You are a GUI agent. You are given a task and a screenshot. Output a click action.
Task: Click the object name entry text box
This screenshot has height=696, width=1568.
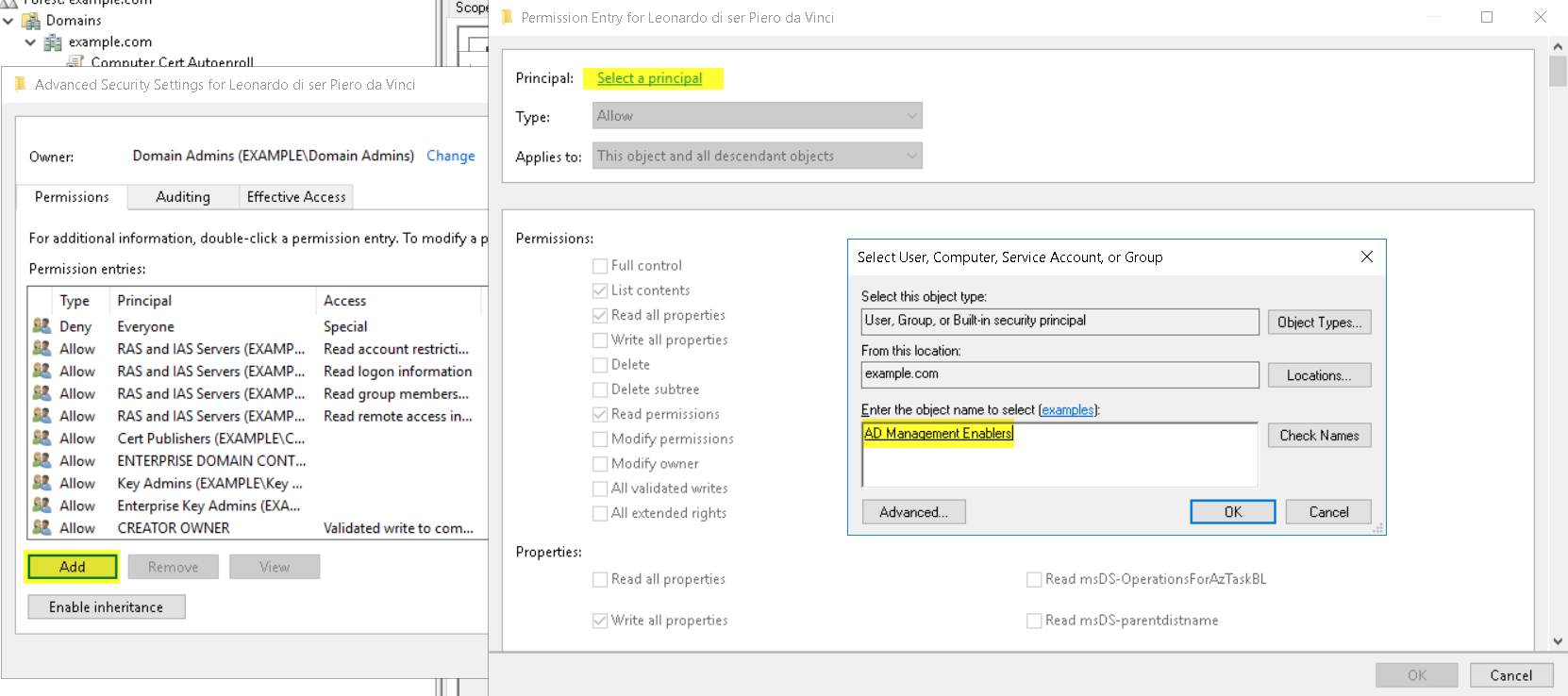pos(1059,455)
